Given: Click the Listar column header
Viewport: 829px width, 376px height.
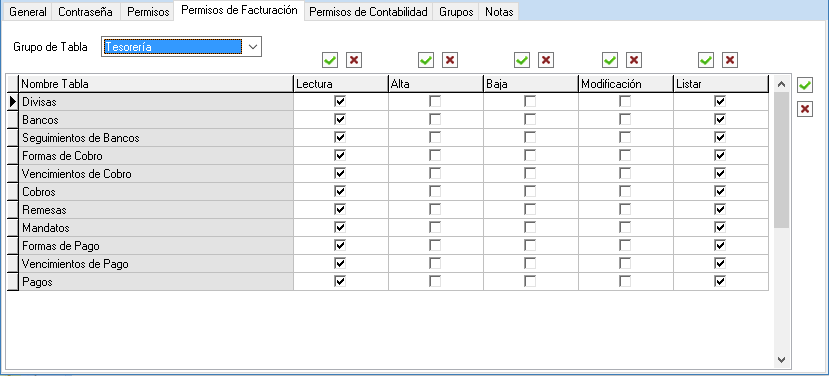Looking at the screenshot, I should (x=721, y=84).
